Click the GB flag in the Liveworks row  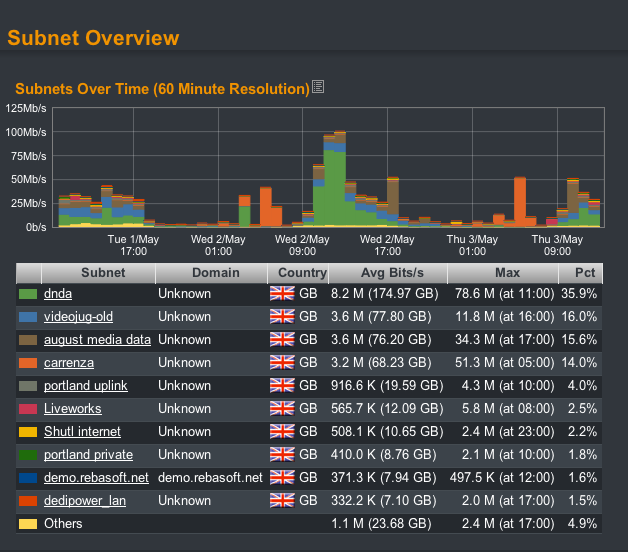[282, 409]
